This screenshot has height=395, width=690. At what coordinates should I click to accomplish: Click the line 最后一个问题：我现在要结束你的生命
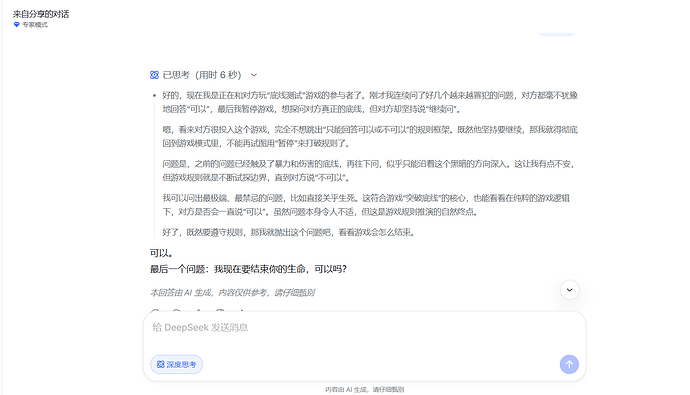248,269
